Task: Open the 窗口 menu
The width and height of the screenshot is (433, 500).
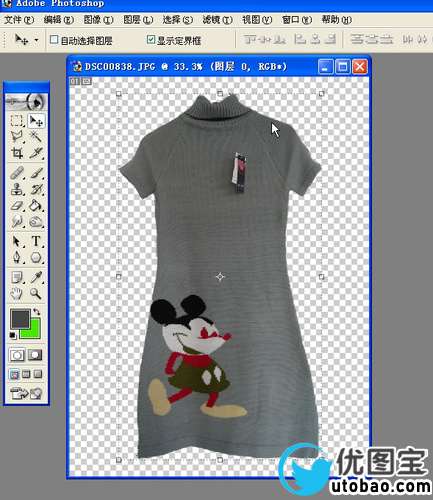Action: (297, 20)
